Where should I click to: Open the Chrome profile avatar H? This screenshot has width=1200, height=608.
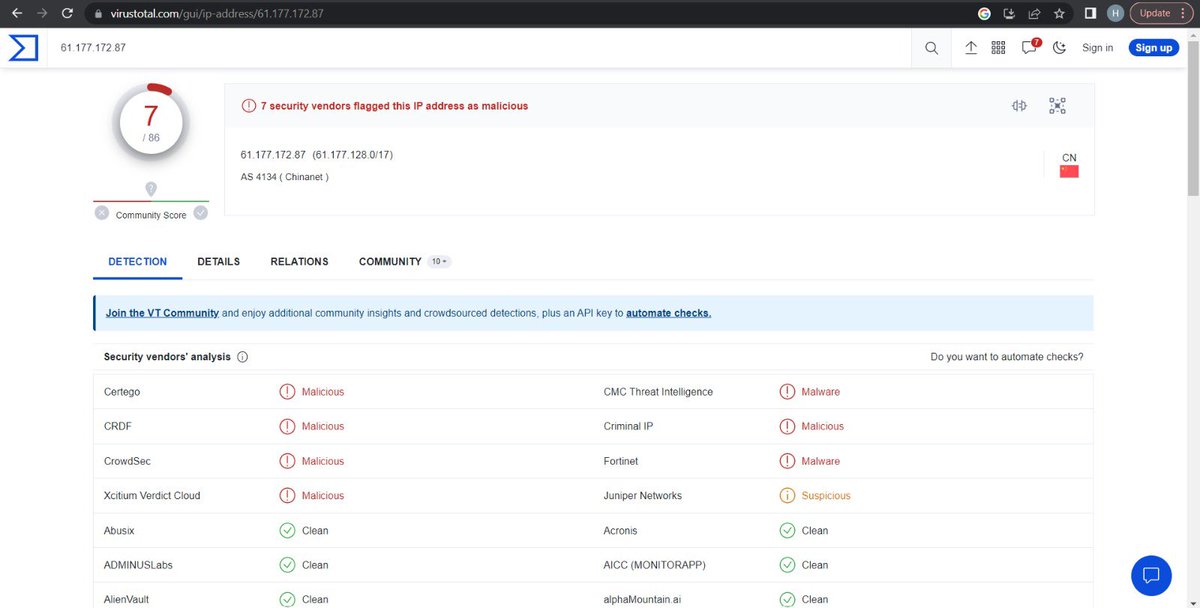coord(1116,14)
